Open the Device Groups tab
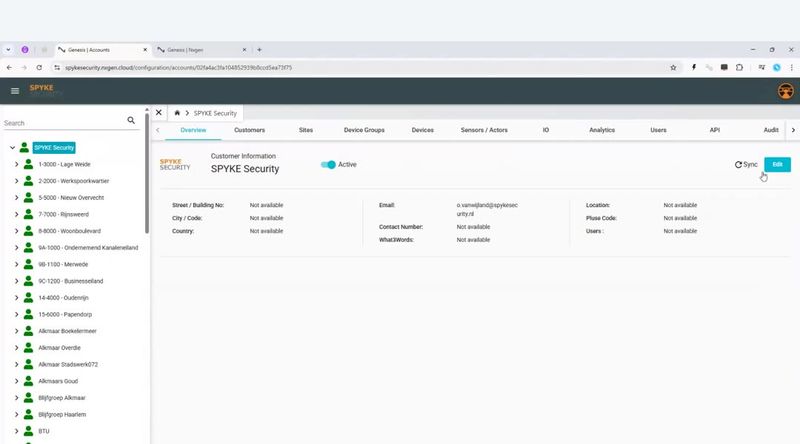Viewport: 800px width, 444px height. pos(364,130)
